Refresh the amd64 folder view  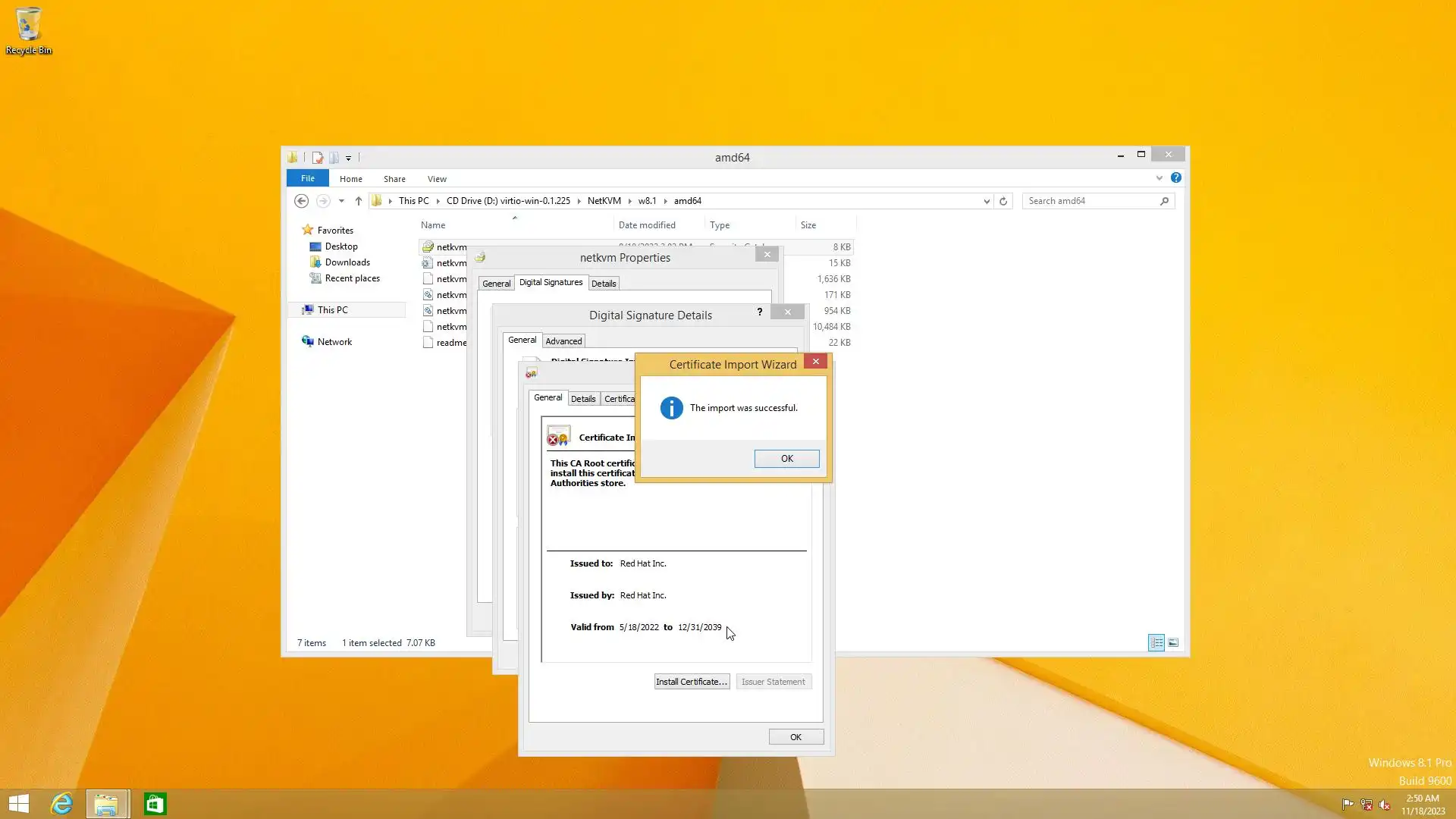(1003, 201)
